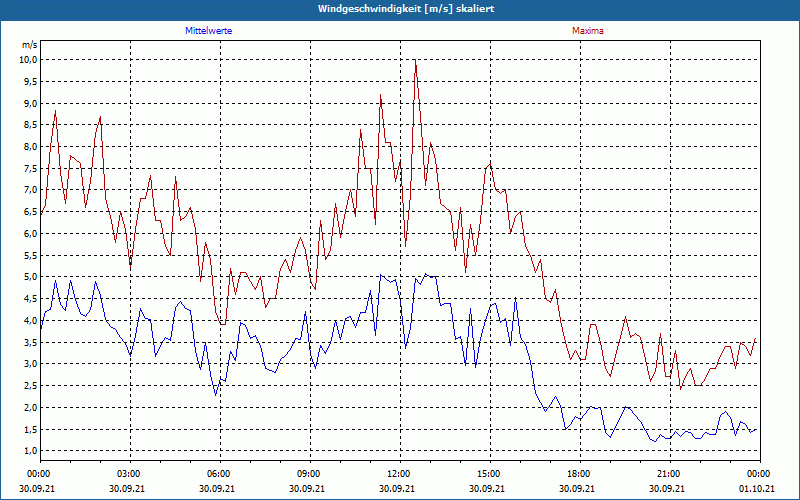Click the '01.10.21' date label
The width and height of the screenshot is (800, 500).
757,488
